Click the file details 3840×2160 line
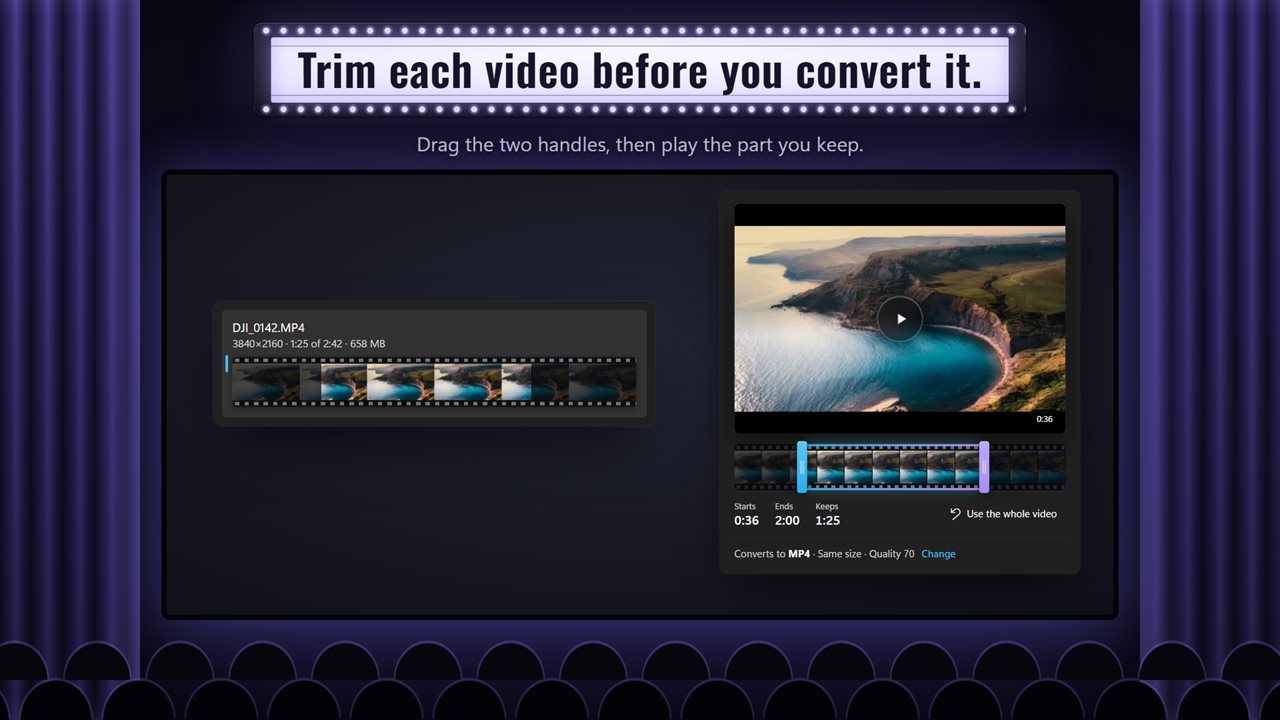This screenshot has height=720, width=1280. coord(309,344)
